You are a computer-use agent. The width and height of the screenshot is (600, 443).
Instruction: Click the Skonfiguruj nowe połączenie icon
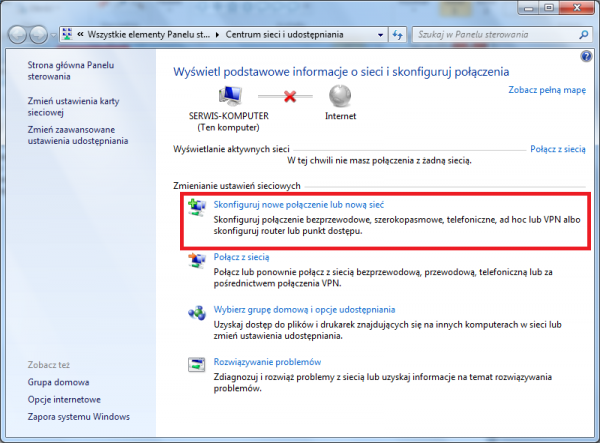tap(197, 208)
